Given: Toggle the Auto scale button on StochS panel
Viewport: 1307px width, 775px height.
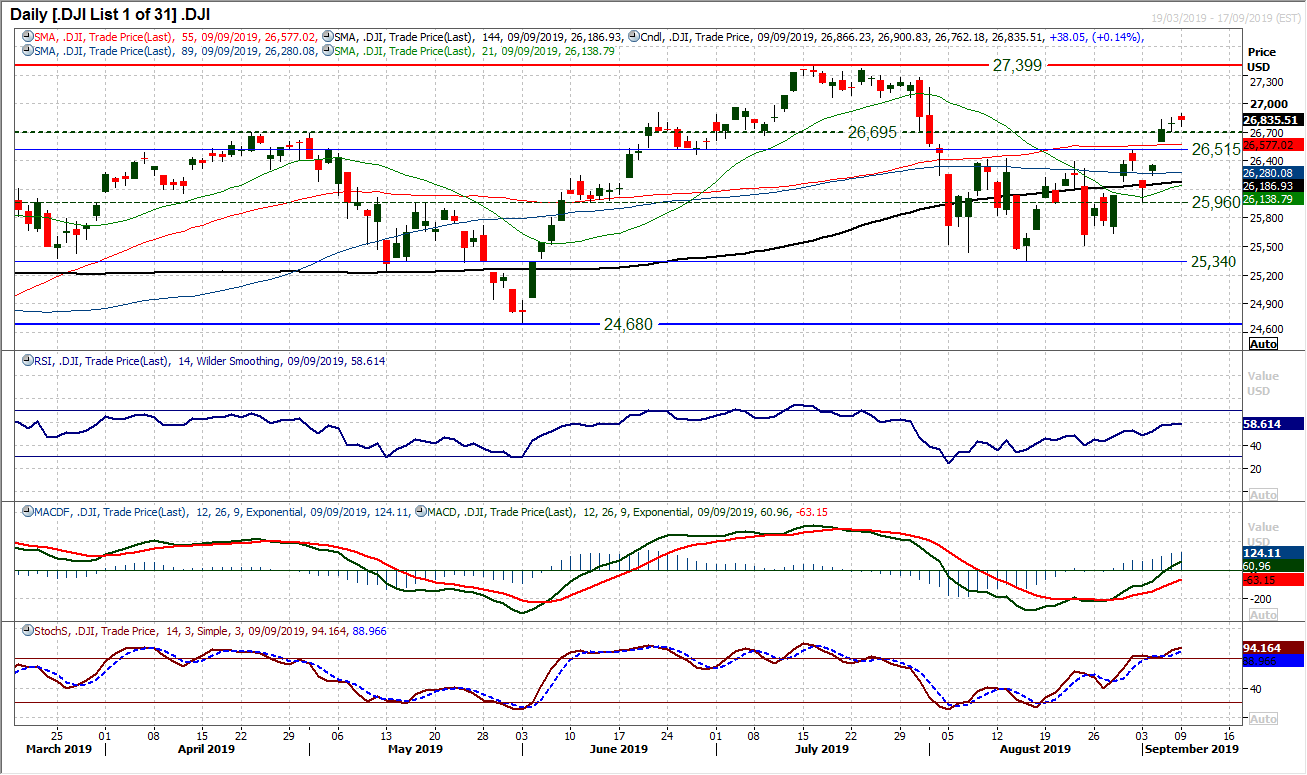Looking at the screenshot, I should (x=1263, y=719).
